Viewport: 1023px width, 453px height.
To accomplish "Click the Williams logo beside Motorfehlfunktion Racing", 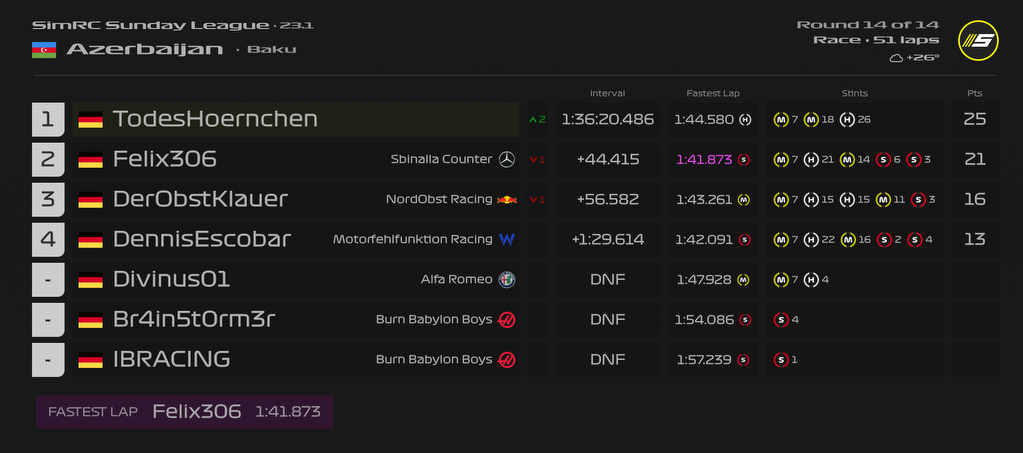I will pyautogui.click(x=507, y=239).
